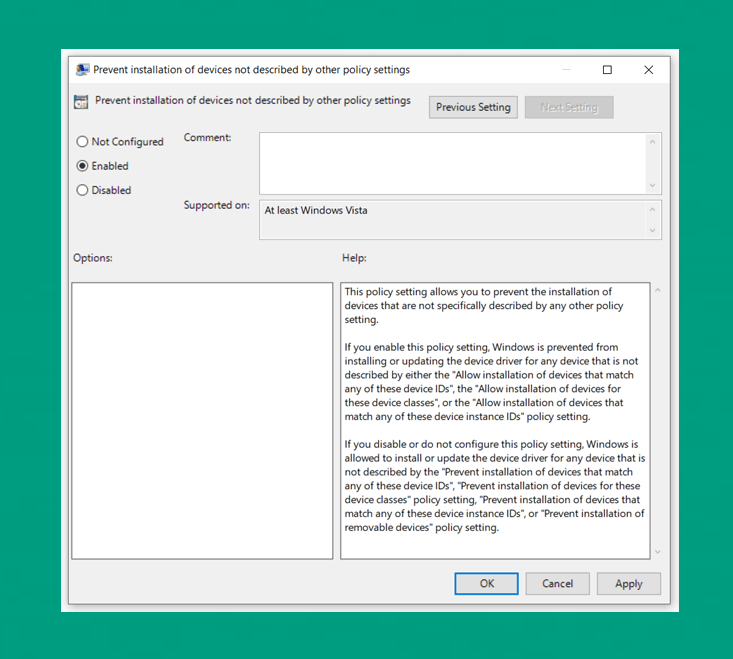
Task: Click the Help text starting 'This policy setting'
Action: [483, 305]
